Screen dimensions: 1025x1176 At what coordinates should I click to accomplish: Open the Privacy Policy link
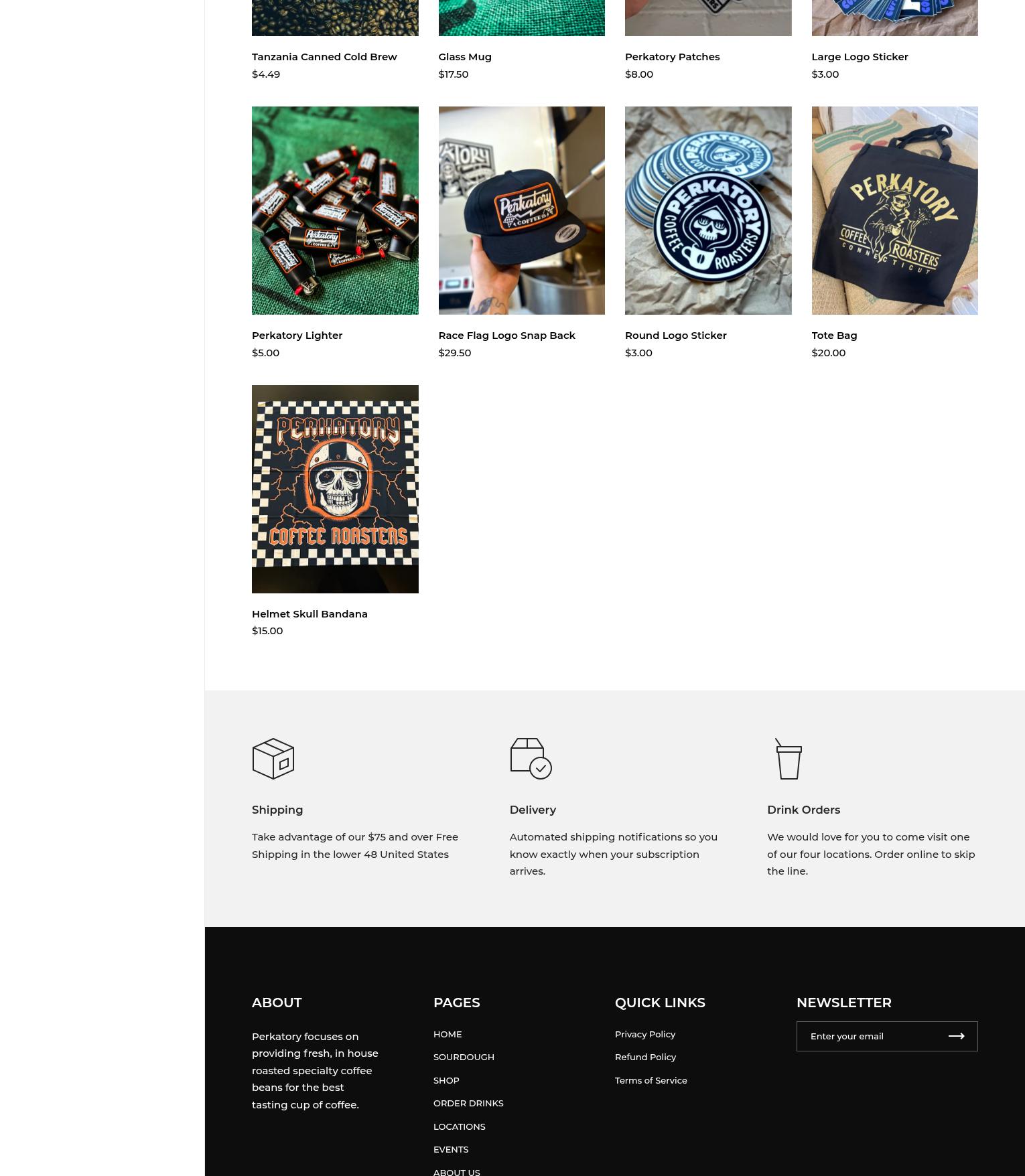[x=645, y=1034]
